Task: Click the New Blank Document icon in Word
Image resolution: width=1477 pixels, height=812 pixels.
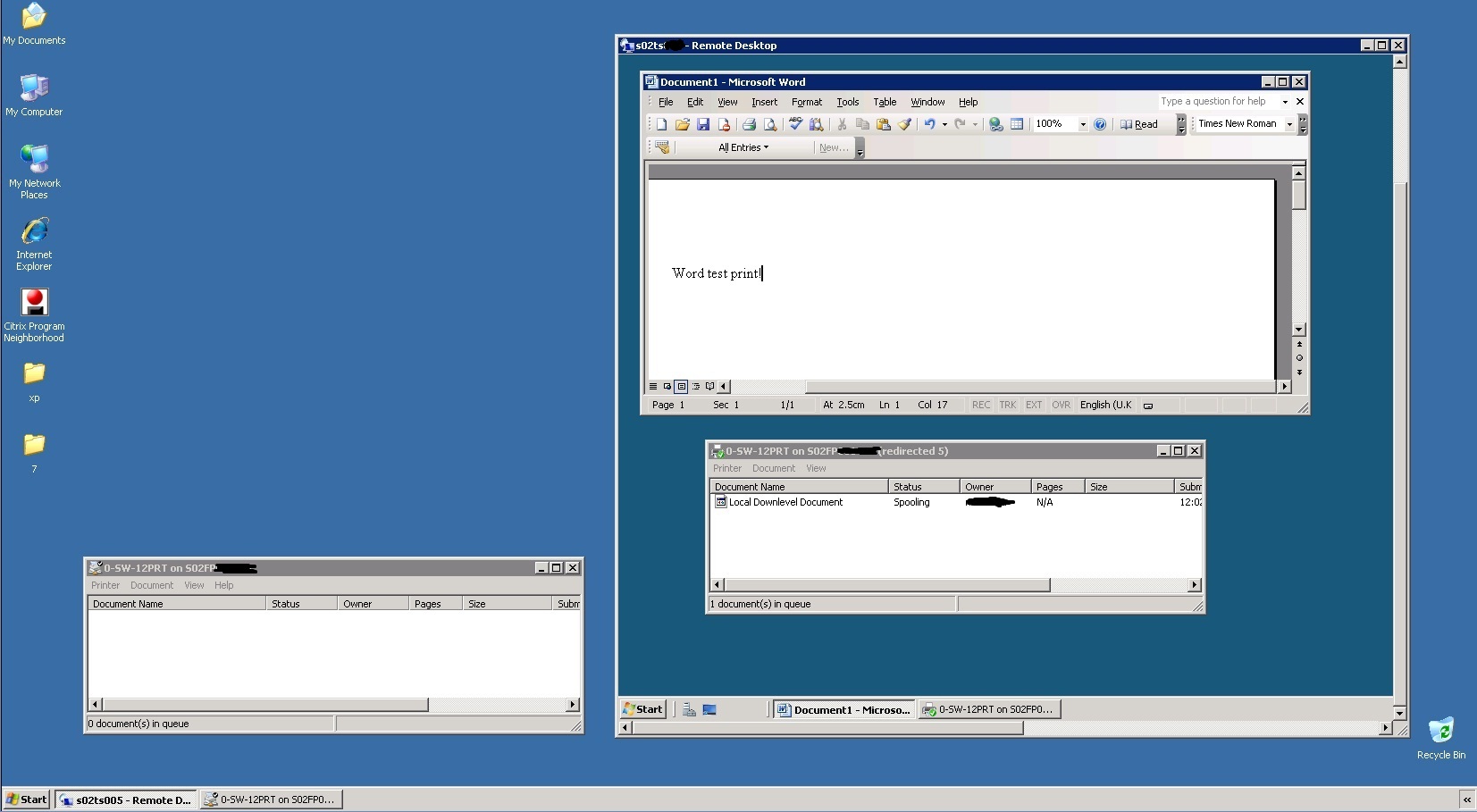Action: coord(661,124)
